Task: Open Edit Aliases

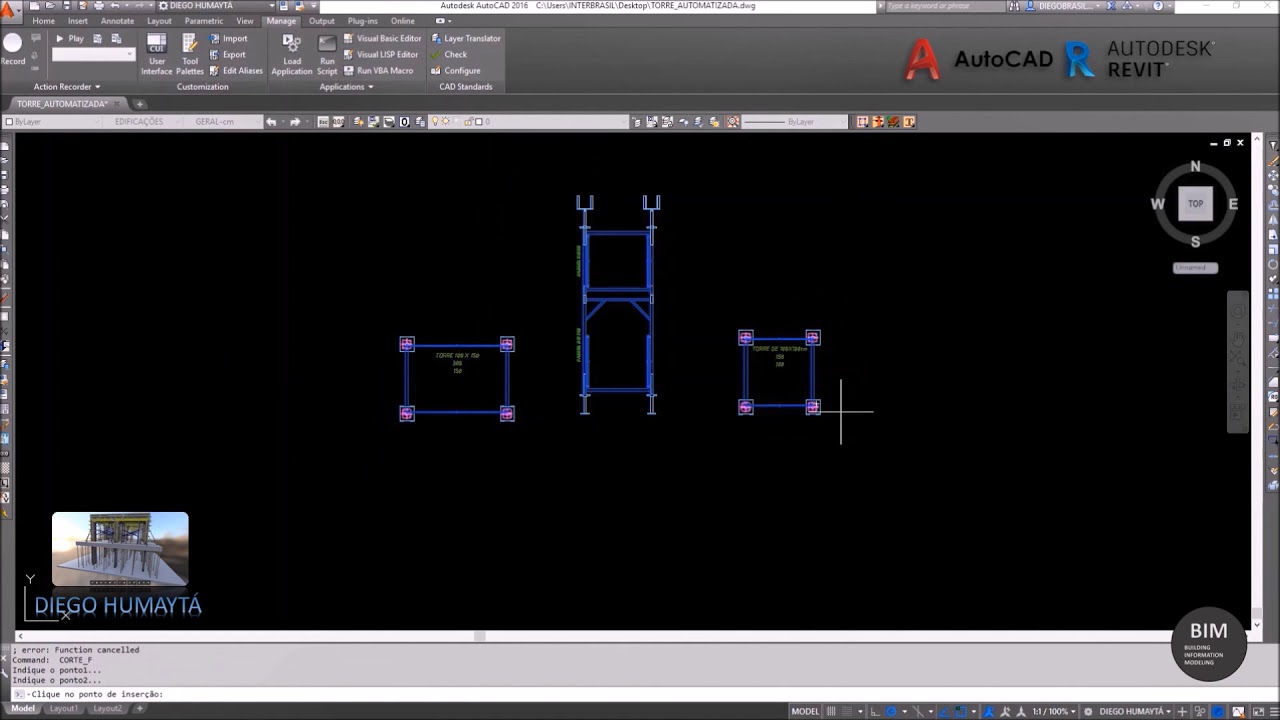Action: tap(236, 71)
